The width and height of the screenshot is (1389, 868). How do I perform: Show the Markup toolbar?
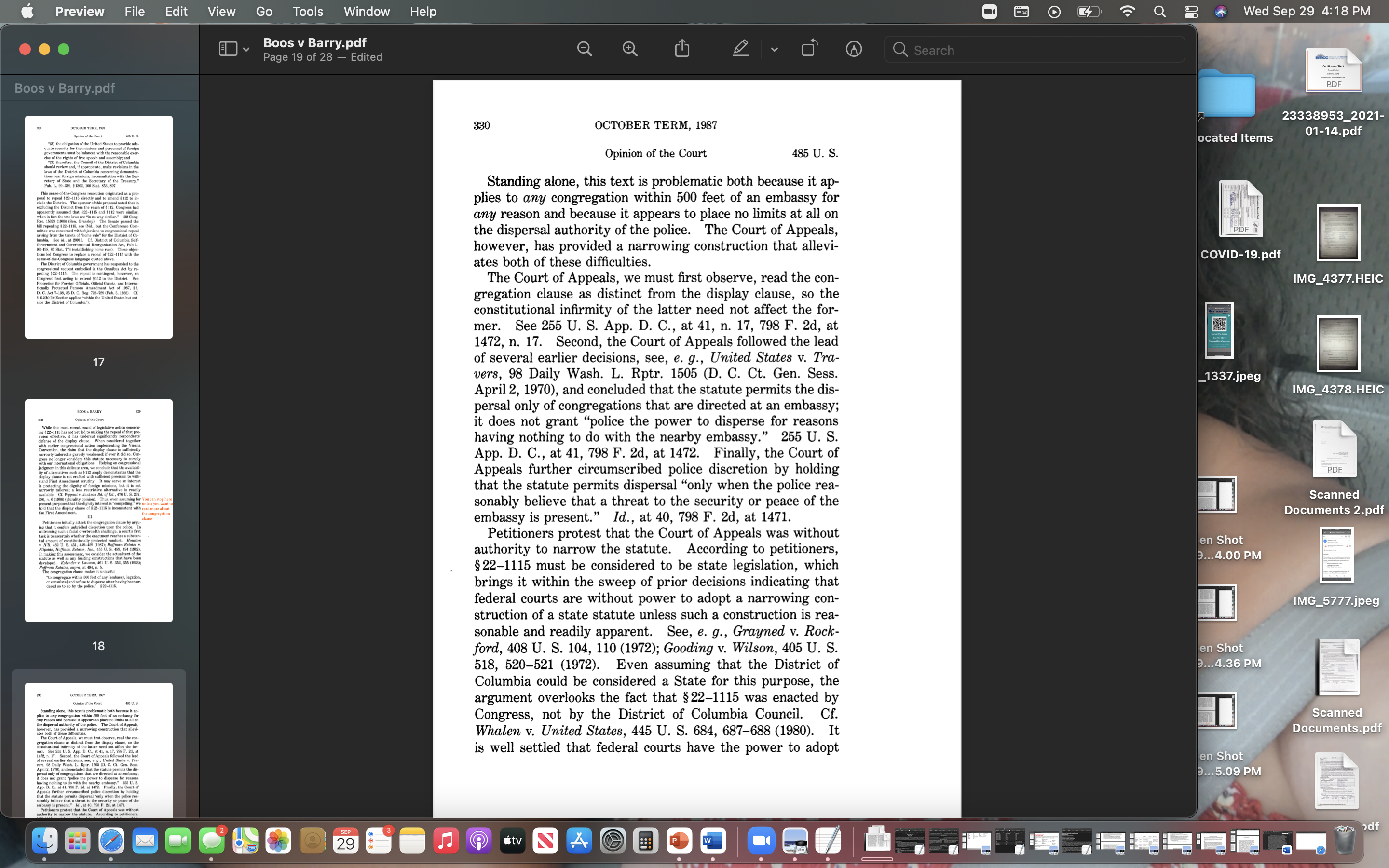[x=854, y=49]
